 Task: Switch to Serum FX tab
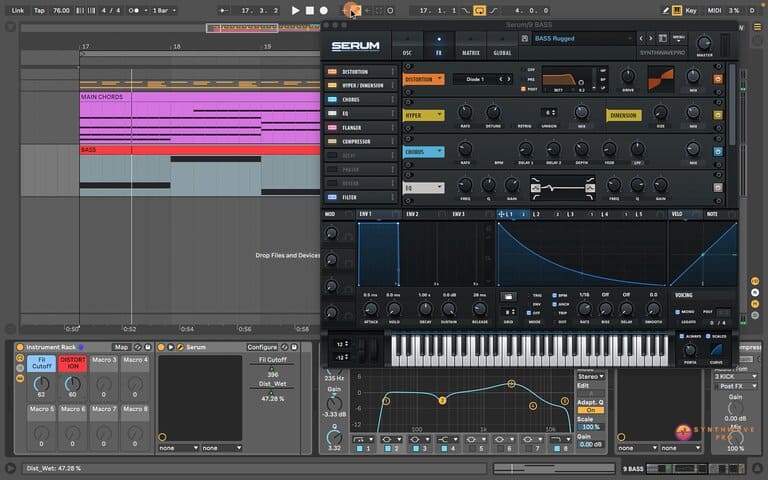coord(438,45)
